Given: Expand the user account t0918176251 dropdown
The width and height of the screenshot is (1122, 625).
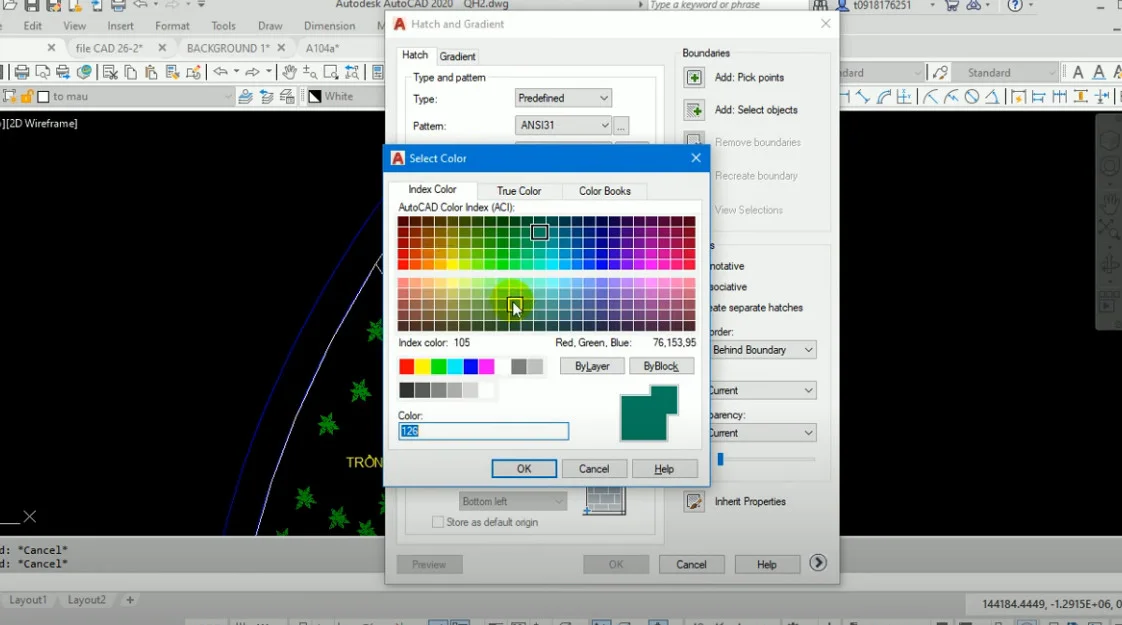Looking at the screenshot, I should [932, 5].
